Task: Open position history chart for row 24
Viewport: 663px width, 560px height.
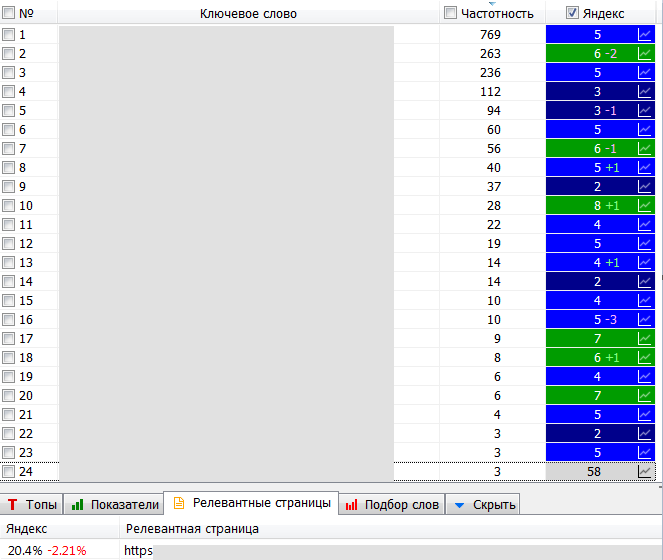Action: point(644,472)
